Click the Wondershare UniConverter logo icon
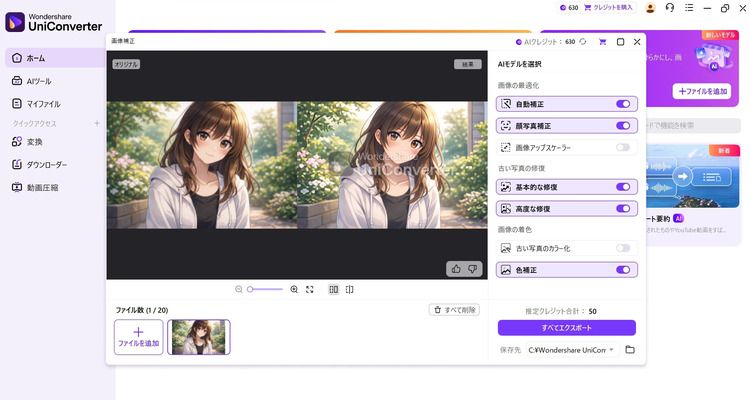Image resolution: width=750 pixels, height=400 pixels. pyautogui.click(x=15, y=22)
